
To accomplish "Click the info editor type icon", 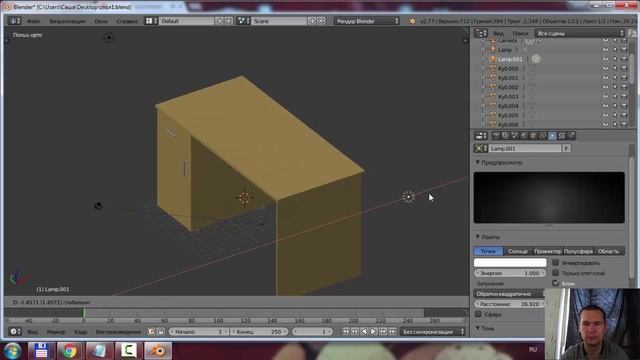I will pyautogui.click(x=14, y=21).
